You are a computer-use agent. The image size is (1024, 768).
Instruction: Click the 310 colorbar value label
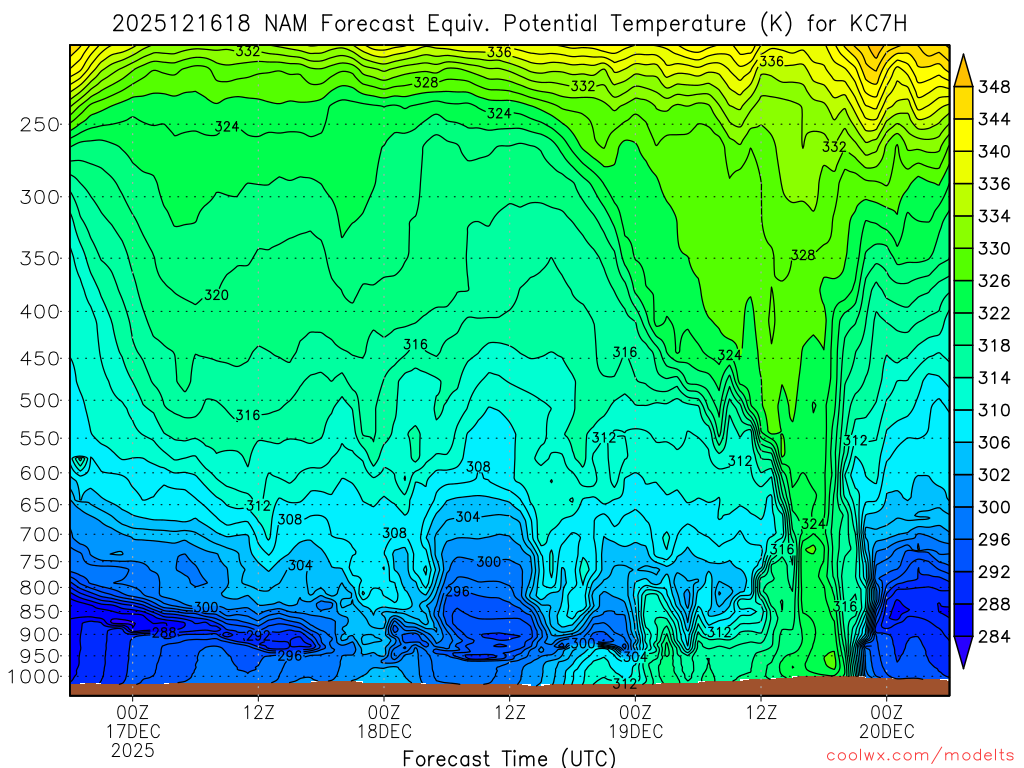[x=994, y=410]
